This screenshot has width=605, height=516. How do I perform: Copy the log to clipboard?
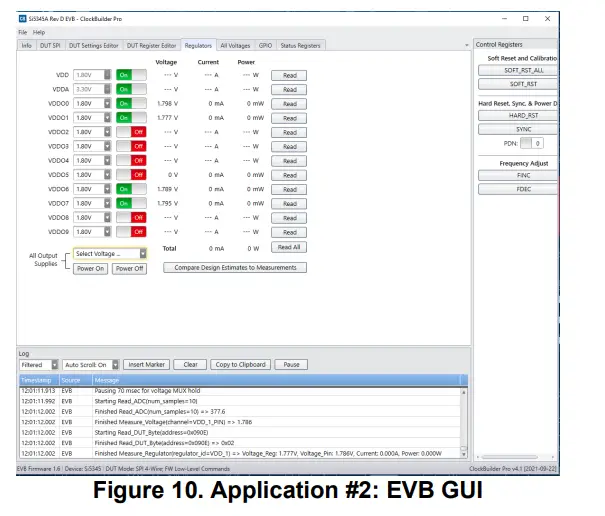click(x=240, y=365)
